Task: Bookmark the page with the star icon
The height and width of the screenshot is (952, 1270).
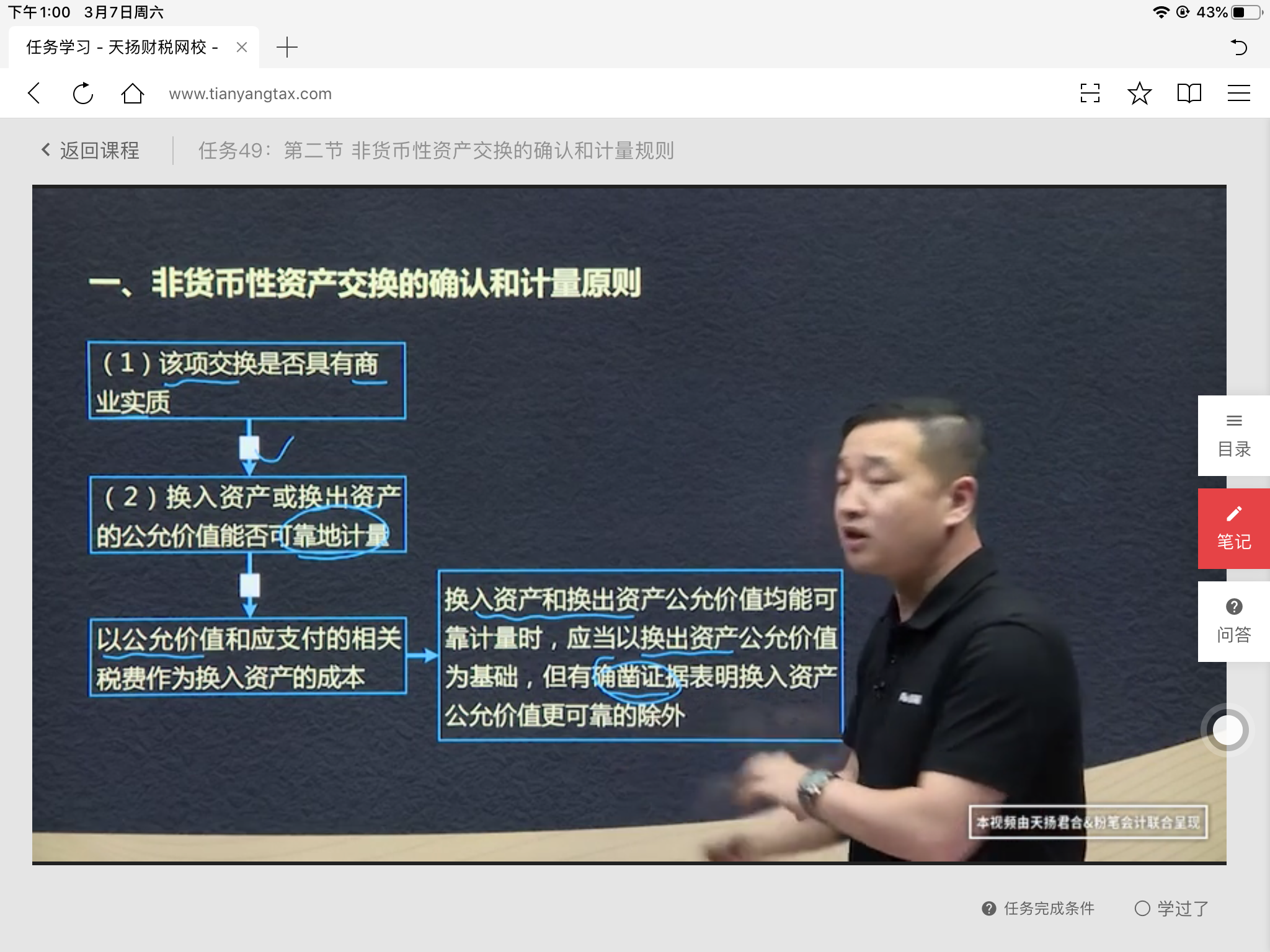Action: pyautogui.click(x=1139, y=94)
